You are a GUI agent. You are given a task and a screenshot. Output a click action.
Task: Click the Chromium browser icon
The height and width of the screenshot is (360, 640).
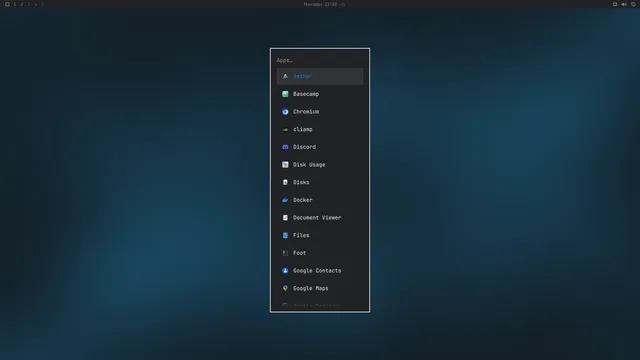point(285,112)
